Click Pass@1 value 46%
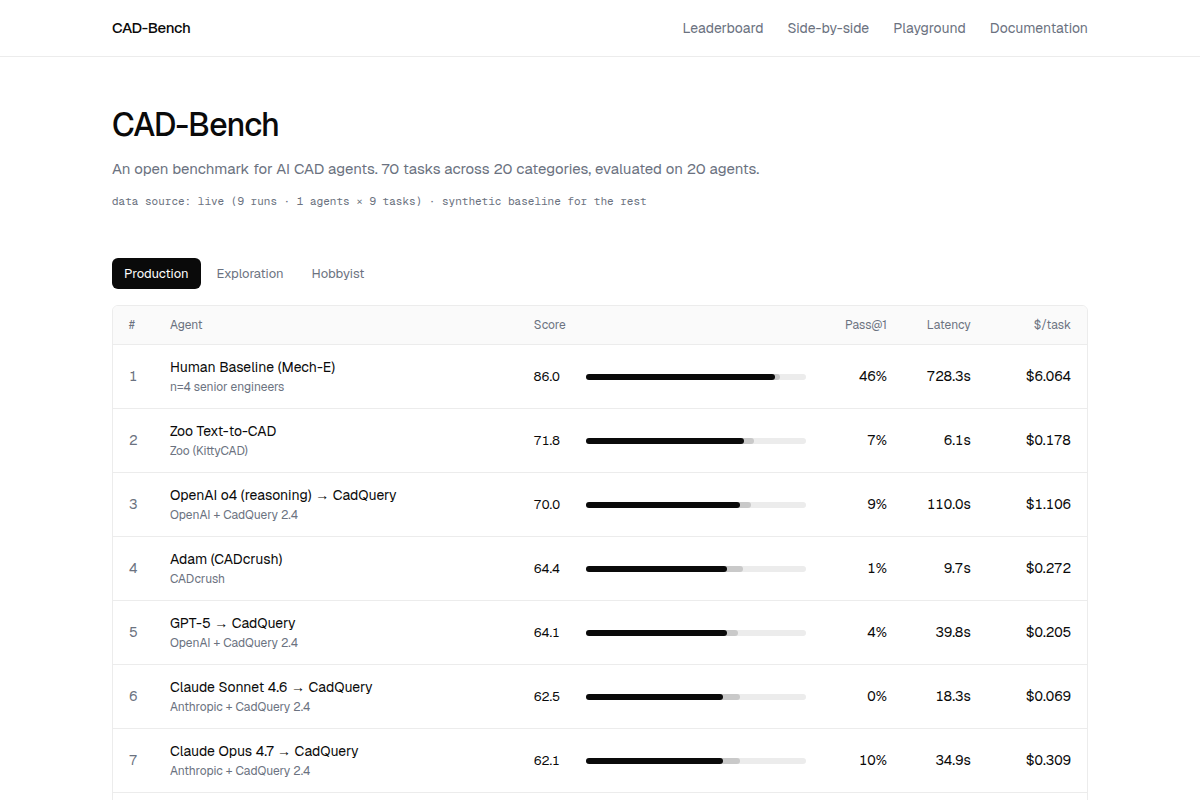Image resolution: width=1200 pixels, height=800 pixels. pos(873,376)
